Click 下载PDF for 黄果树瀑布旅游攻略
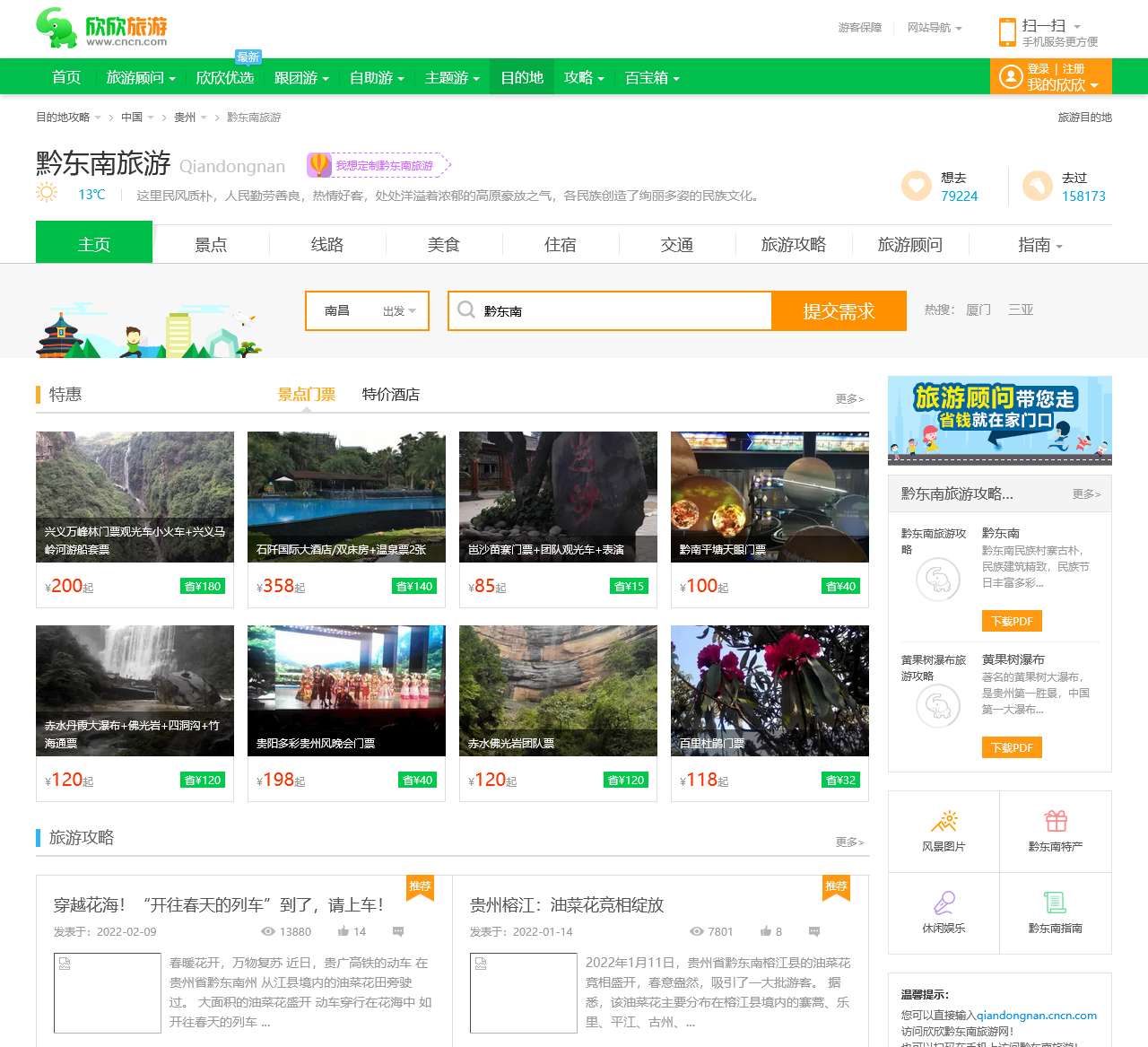Viewport: 1148px width, 1047px height. click(1012, 747)
